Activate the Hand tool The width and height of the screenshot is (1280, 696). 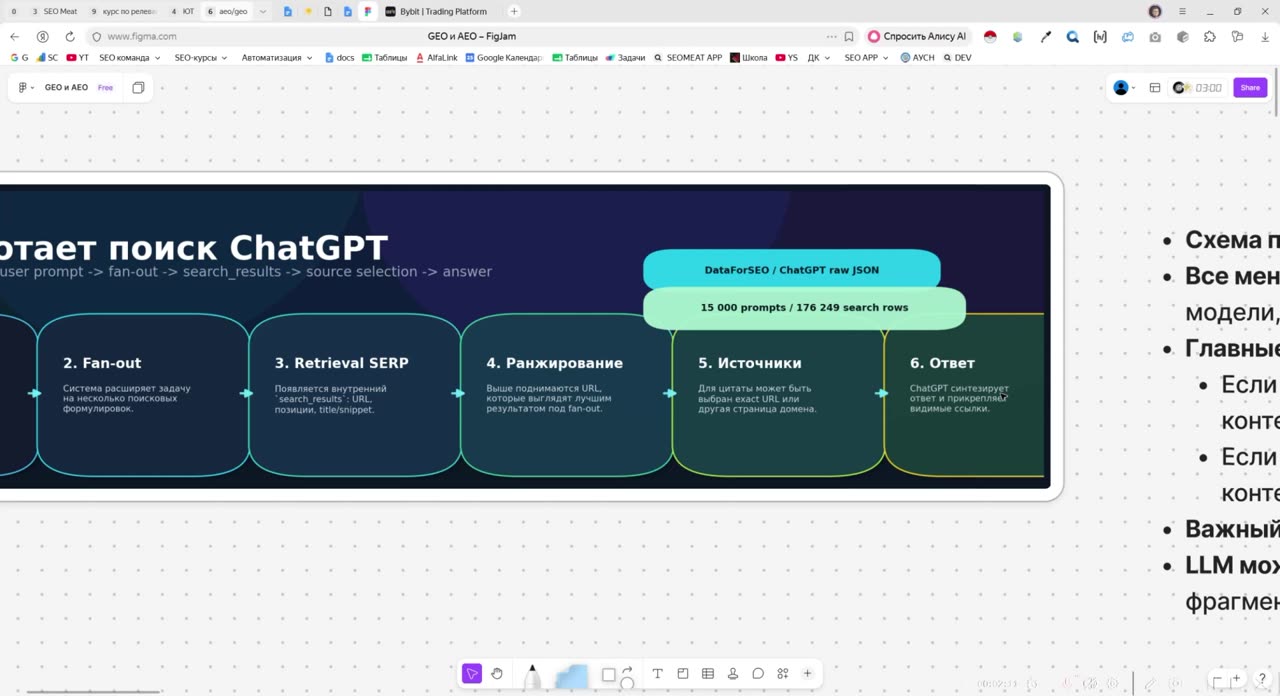tap(497, 674)
